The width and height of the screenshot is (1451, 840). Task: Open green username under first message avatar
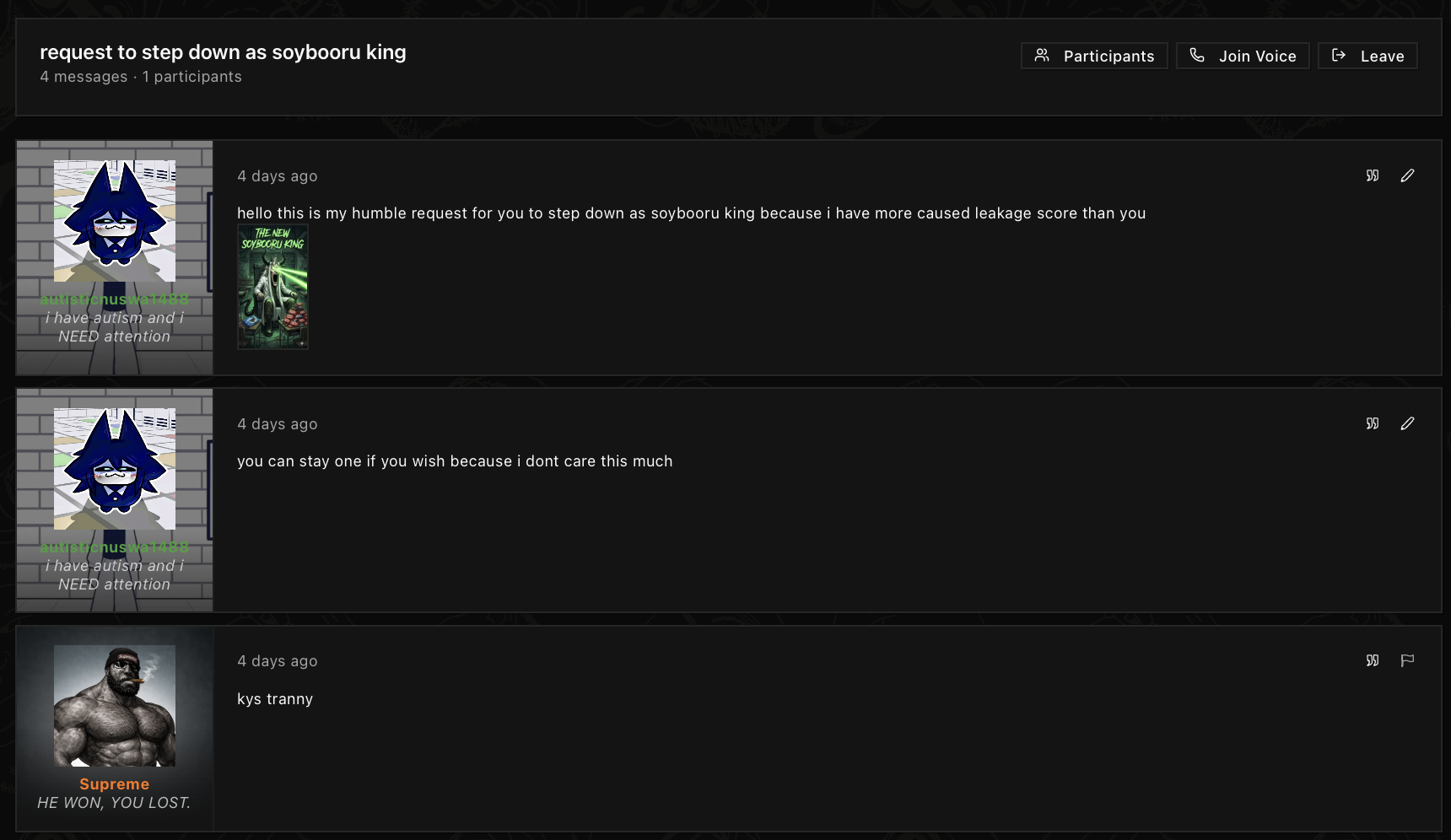point(115,299)
